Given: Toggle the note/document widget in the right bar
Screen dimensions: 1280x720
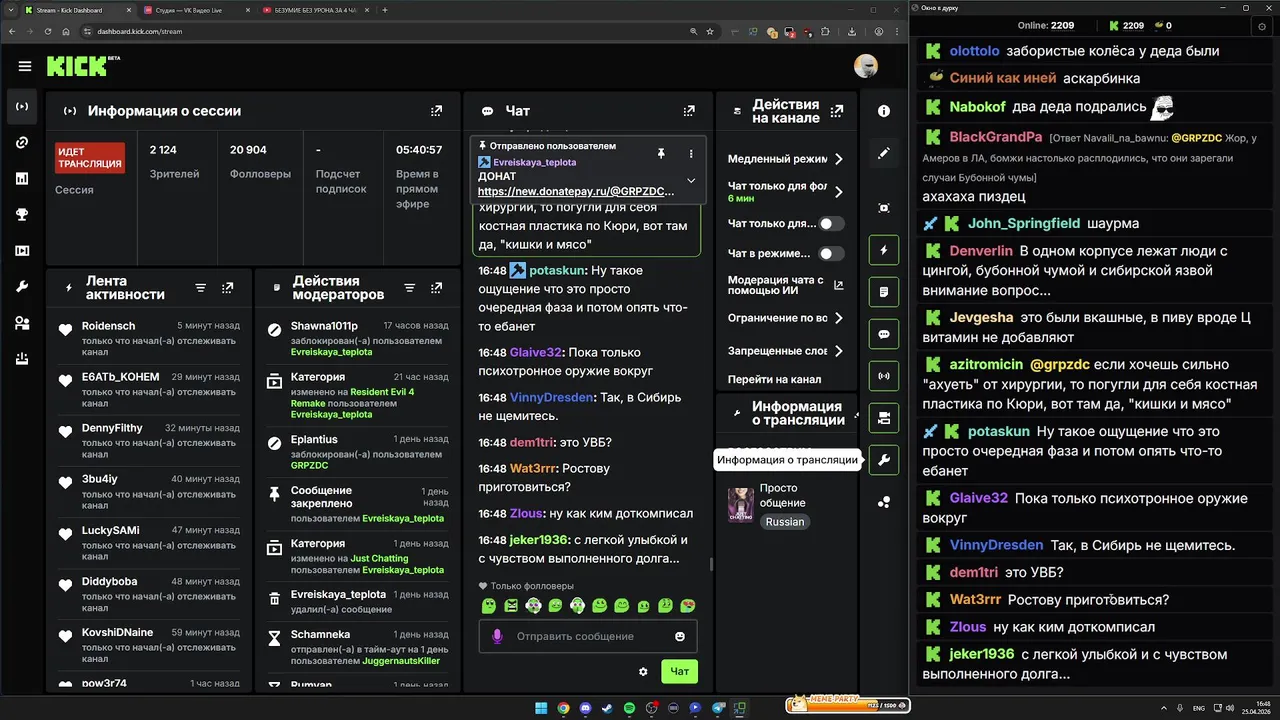Looking at the screenshot, I should point(884,292).
